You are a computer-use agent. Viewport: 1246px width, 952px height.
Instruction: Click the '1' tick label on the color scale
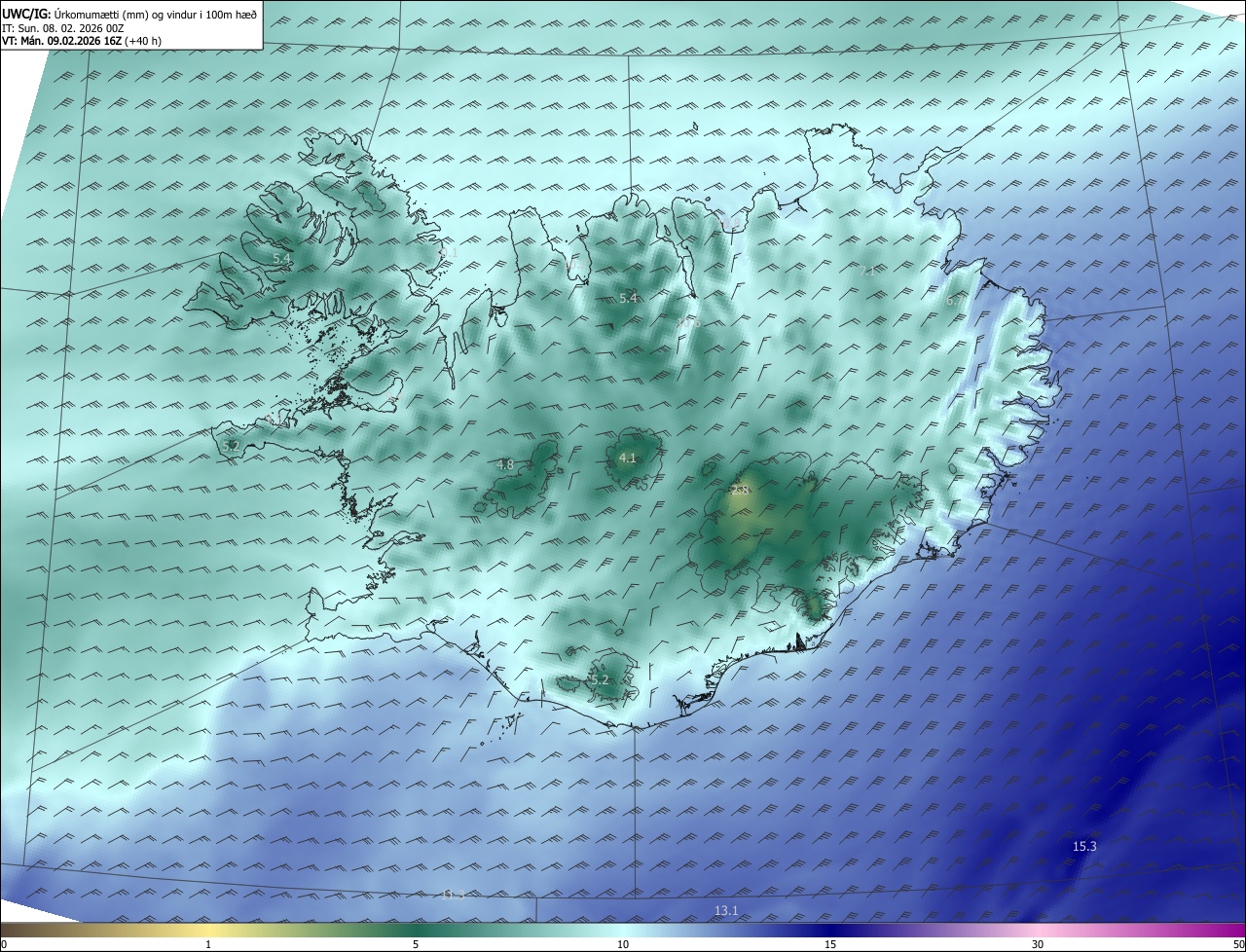(208, 945)
